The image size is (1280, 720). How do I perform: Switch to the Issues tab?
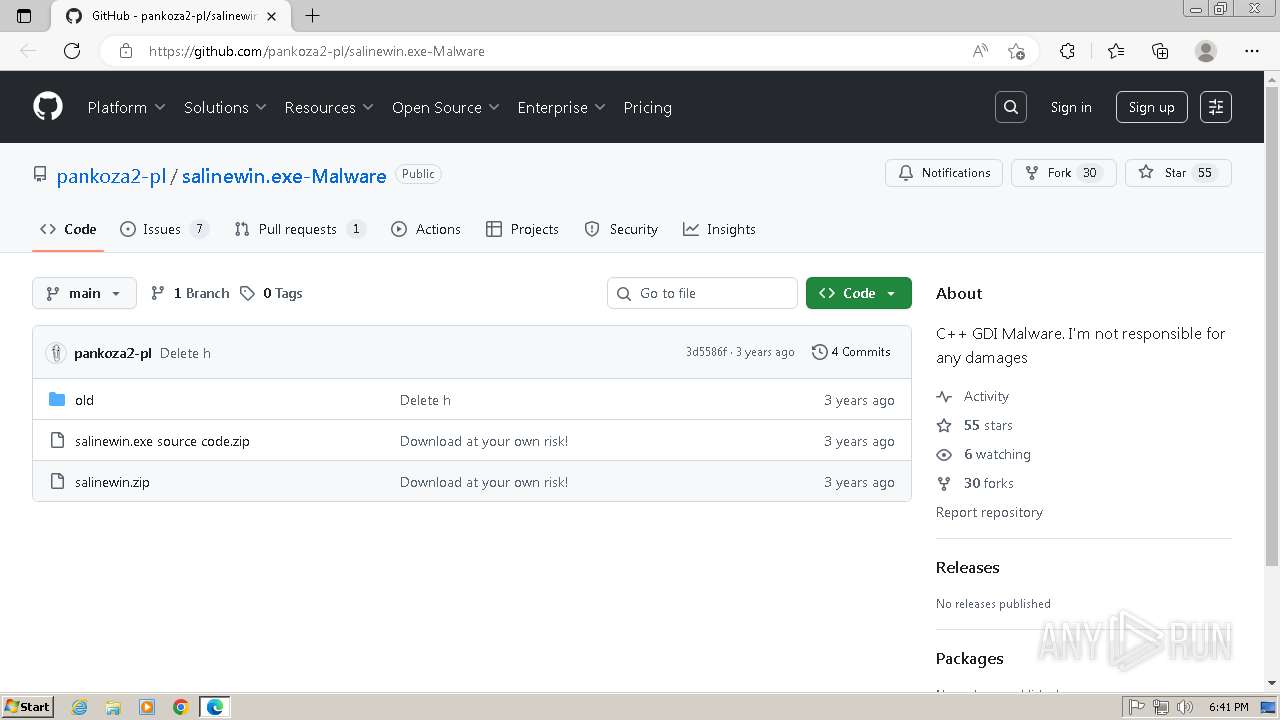(164, 229)
